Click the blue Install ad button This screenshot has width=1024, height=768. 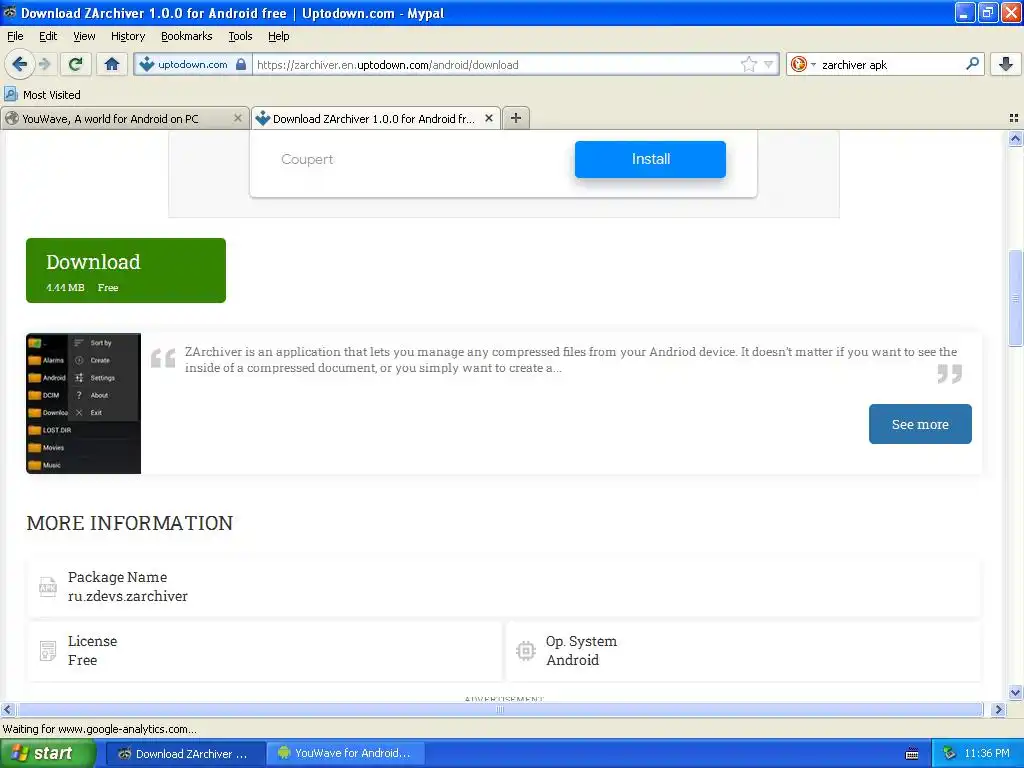click(650, 159)
